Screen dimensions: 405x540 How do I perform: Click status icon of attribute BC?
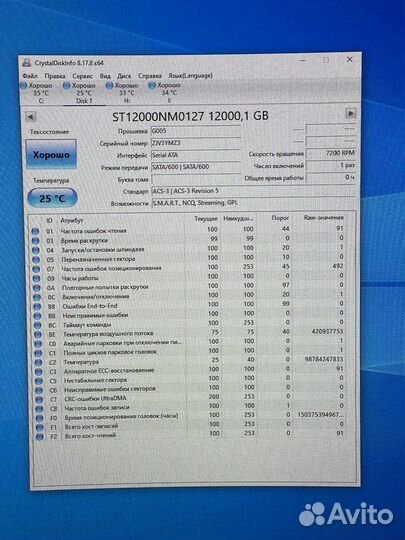(38, 325)
